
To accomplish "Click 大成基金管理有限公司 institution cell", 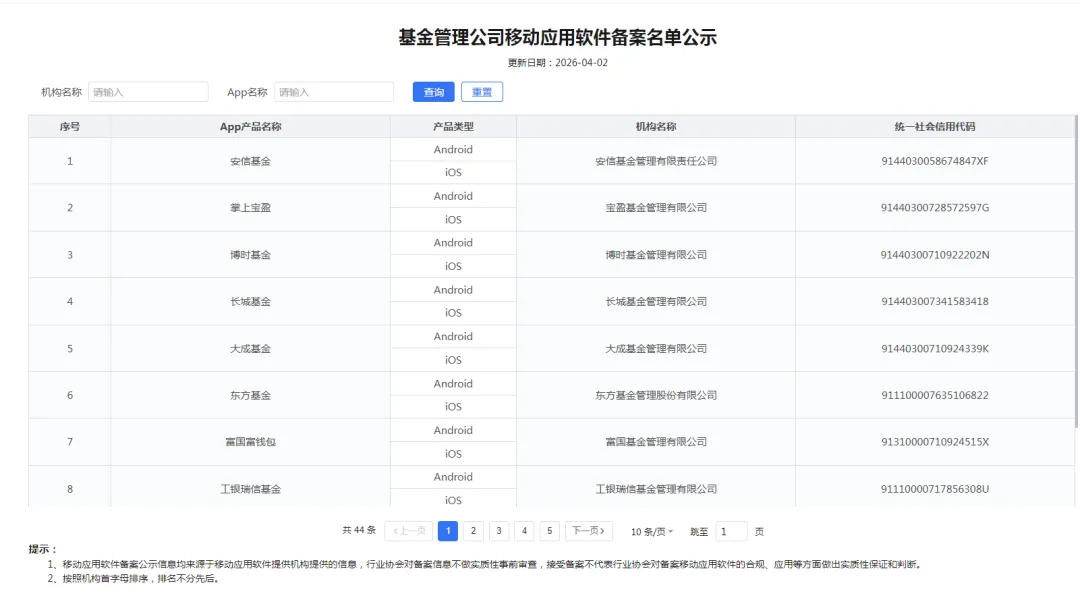I will (x=656, y=349).
